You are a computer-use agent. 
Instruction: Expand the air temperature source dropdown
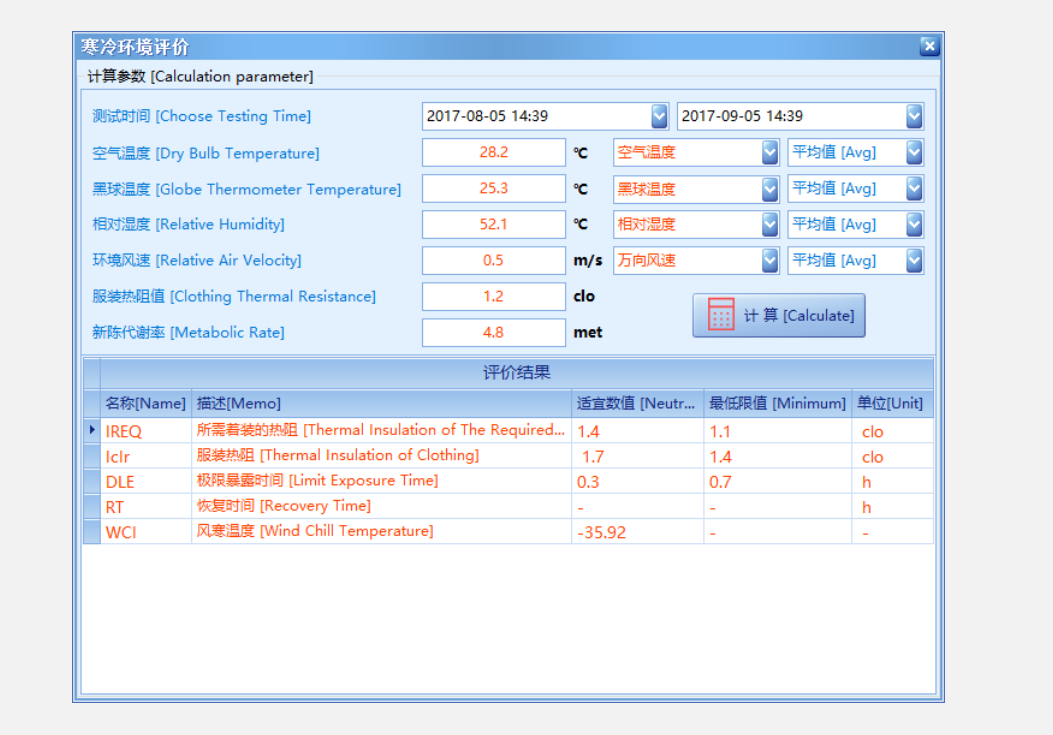tap(769, 153)
